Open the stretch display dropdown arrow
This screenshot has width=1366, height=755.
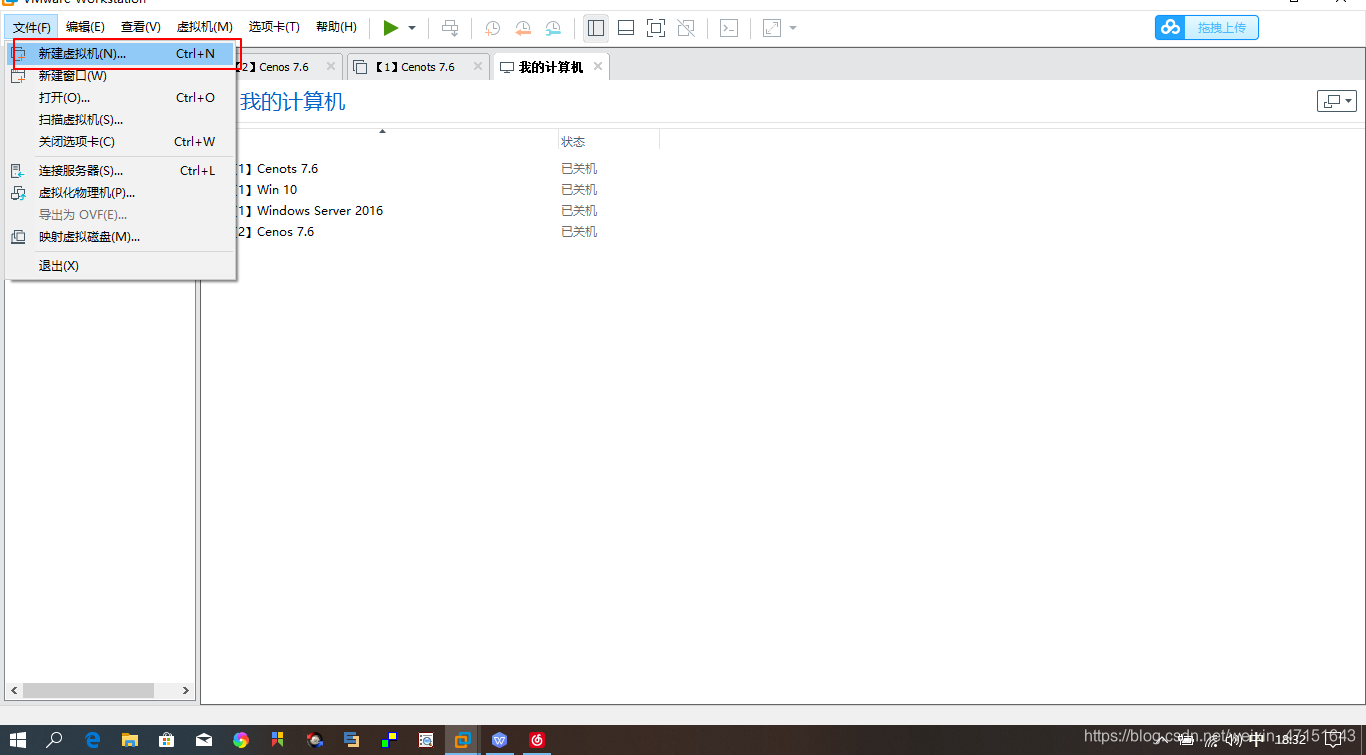[x=793, y=28]
